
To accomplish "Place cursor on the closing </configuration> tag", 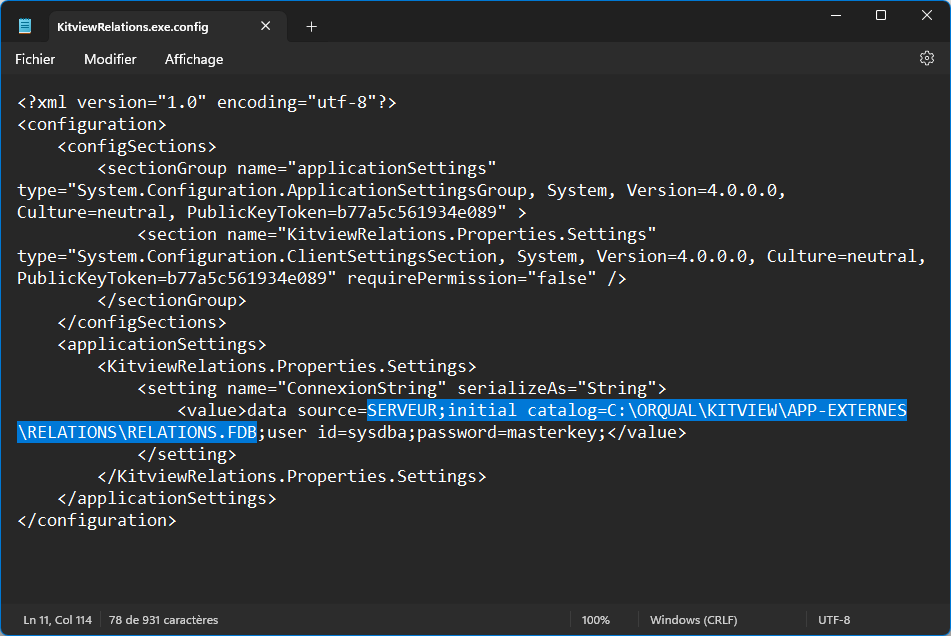I will tap(97, 520).
